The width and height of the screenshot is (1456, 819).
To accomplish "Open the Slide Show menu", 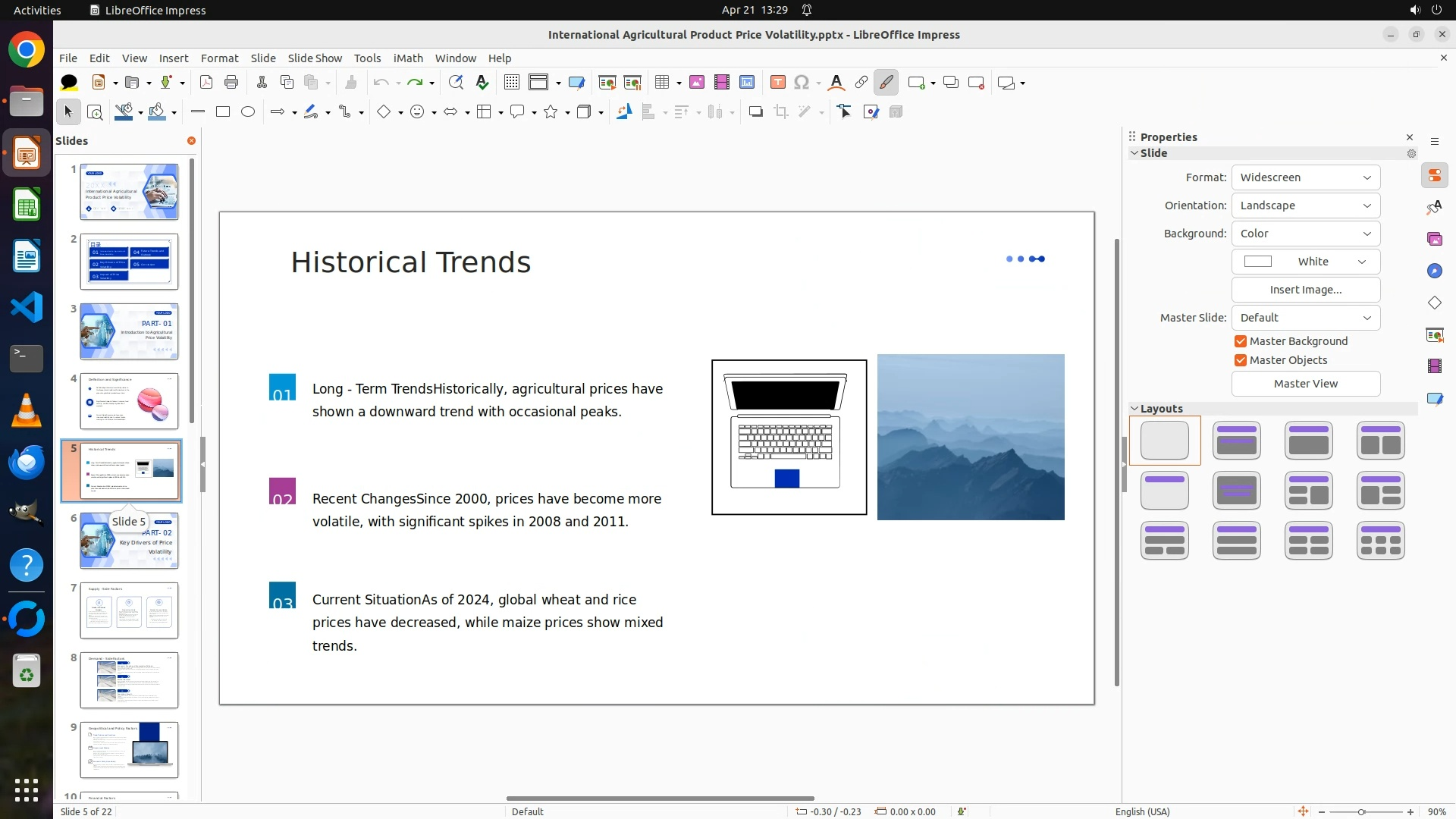I will [x=315, y=58].
